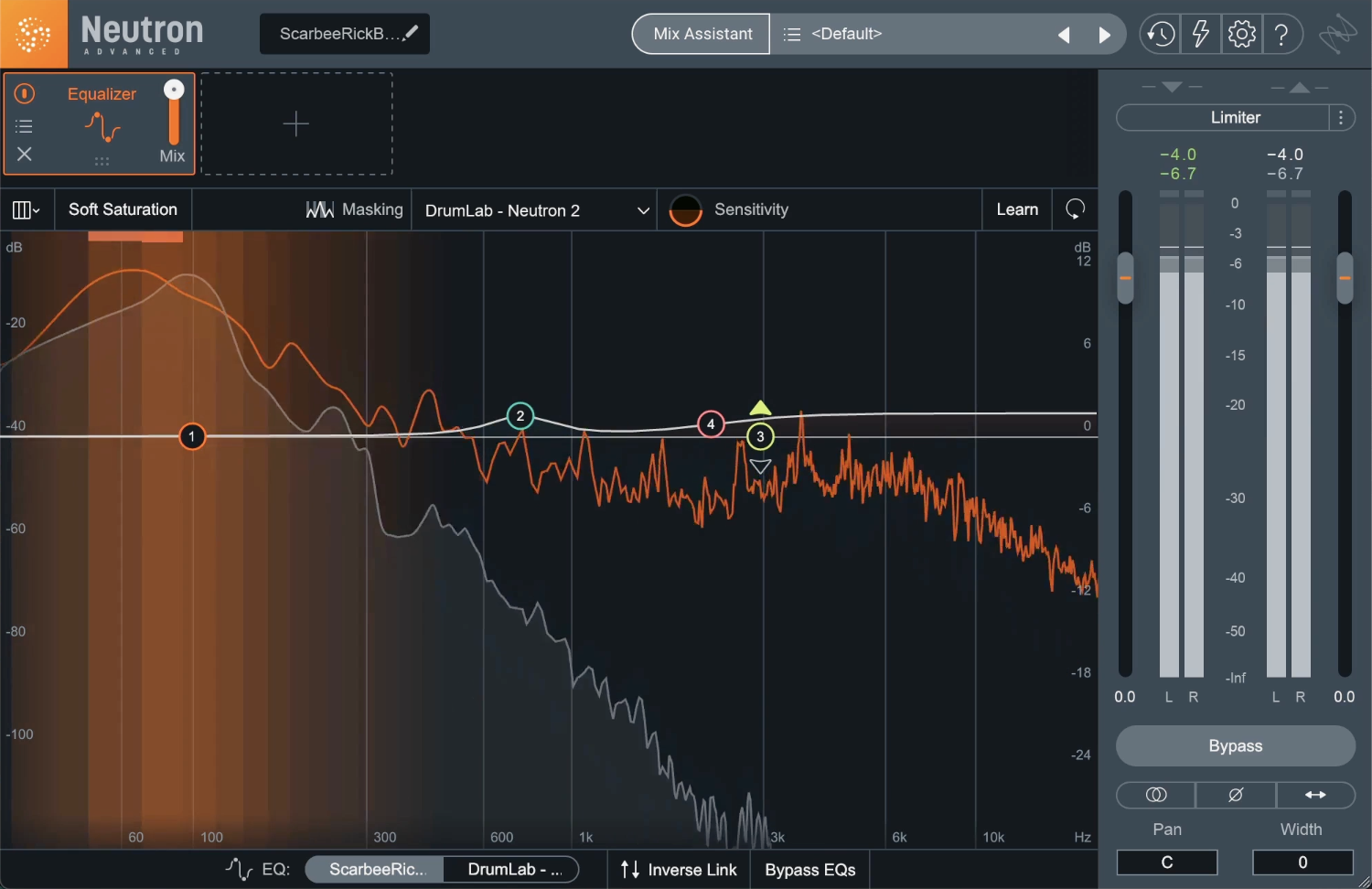Click the down triangle below node 3
The height and width of the screenshot is (889, 1372).
point(760,466)
